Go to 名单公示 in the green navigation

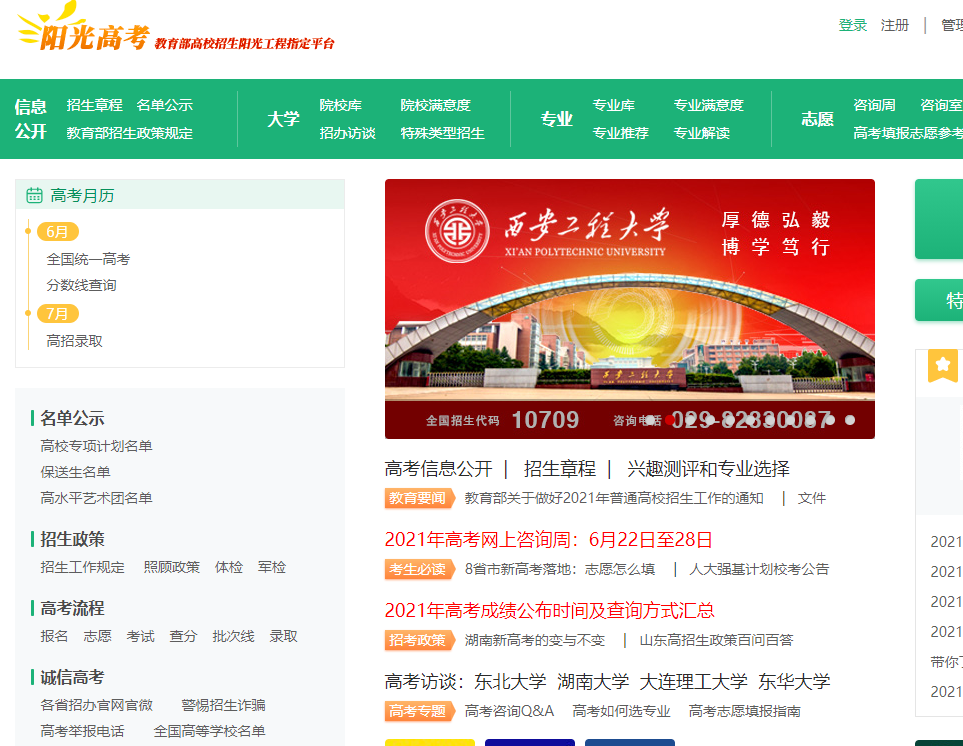pos(165,105)
